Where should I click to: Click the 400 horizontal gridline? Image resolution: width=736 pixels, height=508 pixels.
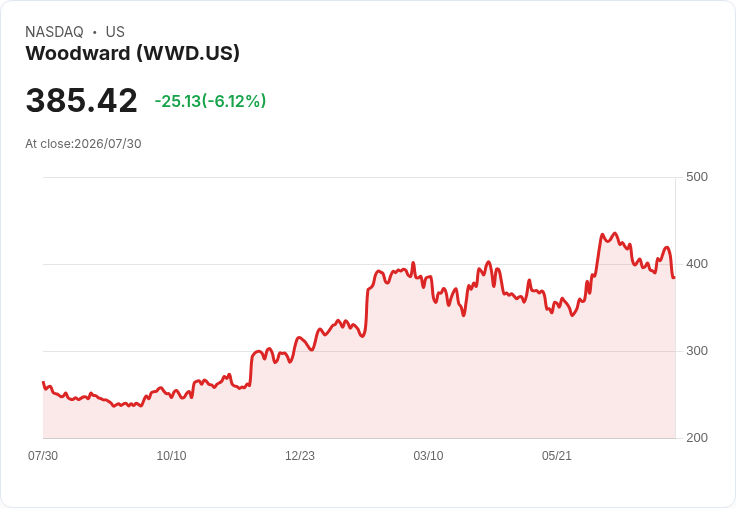[x=359, y=264]
